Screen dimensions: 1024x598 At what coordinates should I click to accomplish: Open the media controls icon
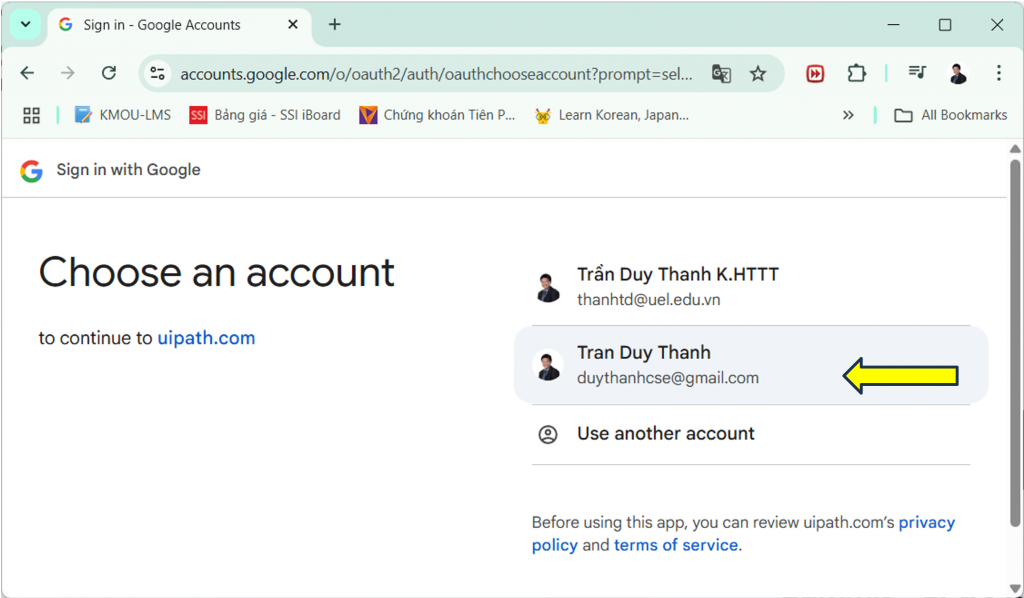pos(918,72)
